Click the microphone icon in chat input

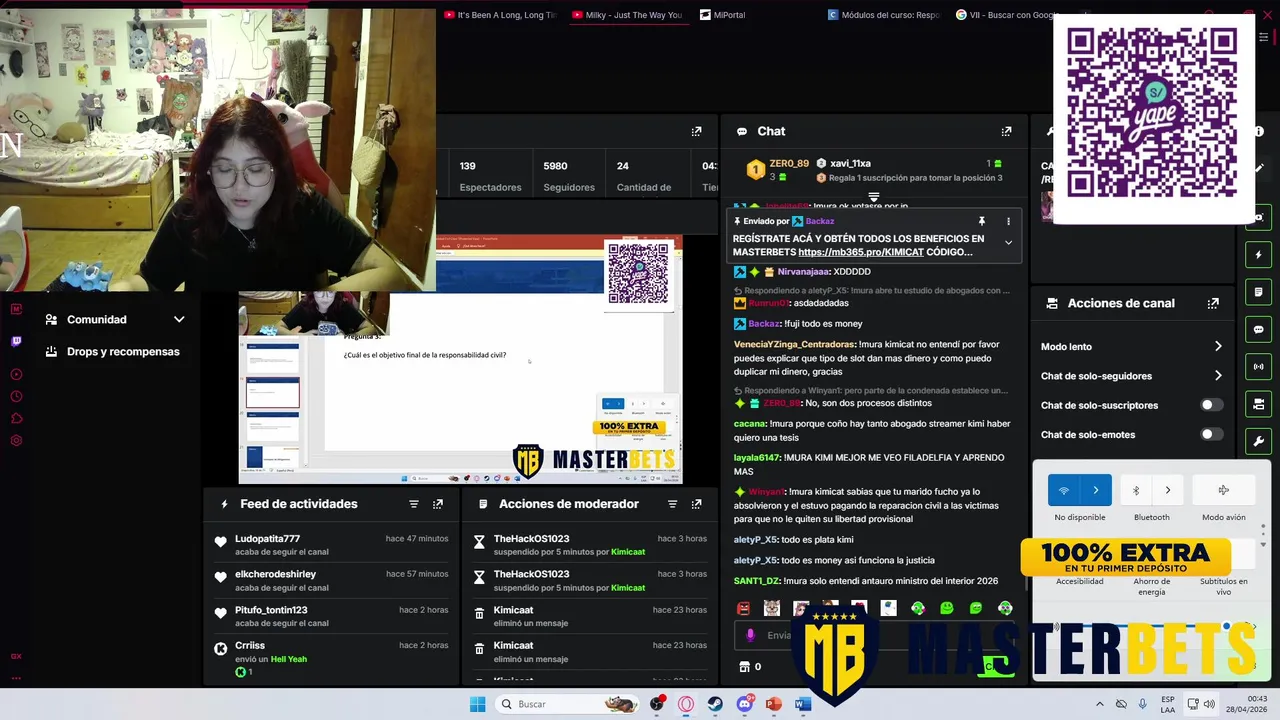pos(751,635)
